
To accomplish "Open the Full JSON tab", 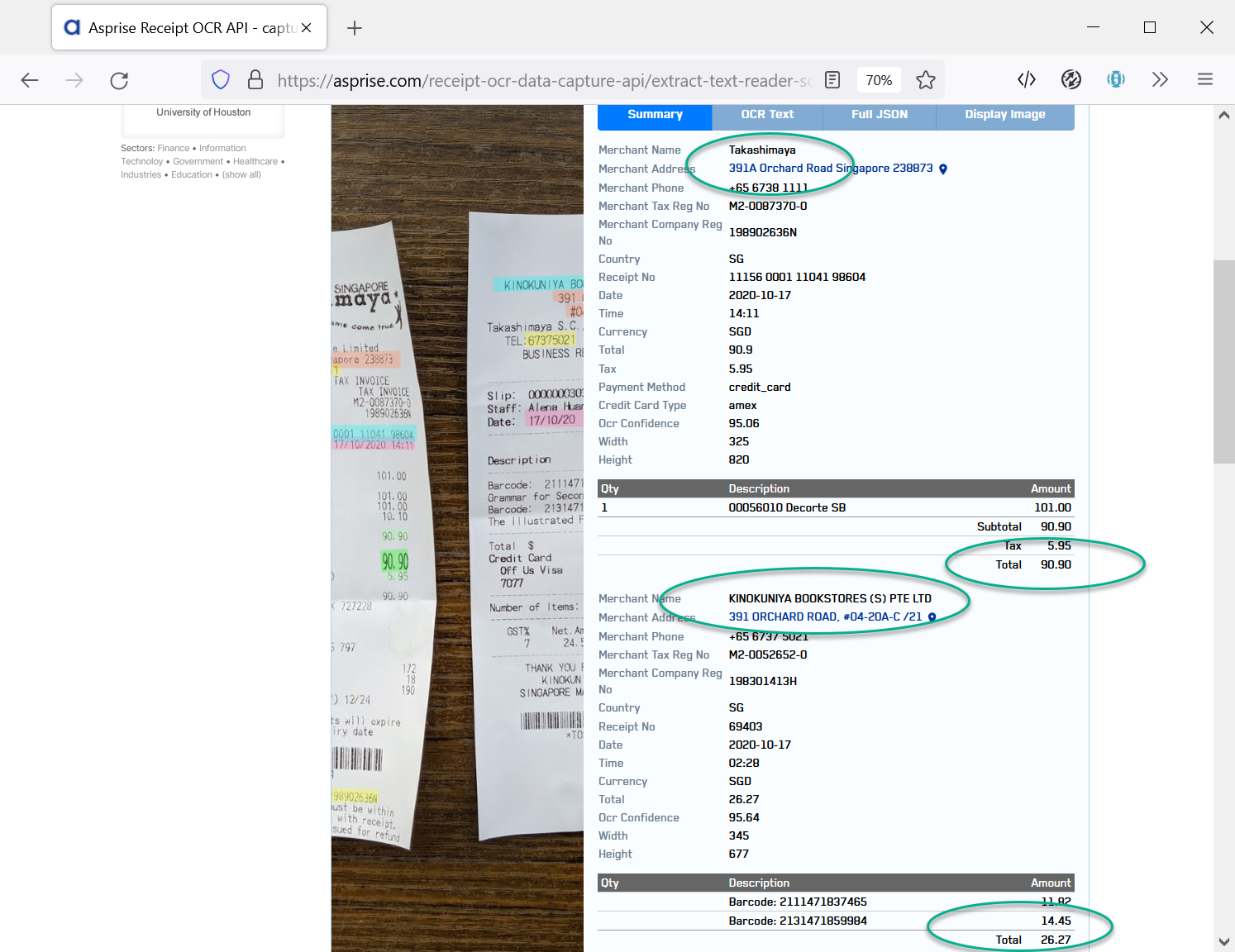I will coord(879,115).
